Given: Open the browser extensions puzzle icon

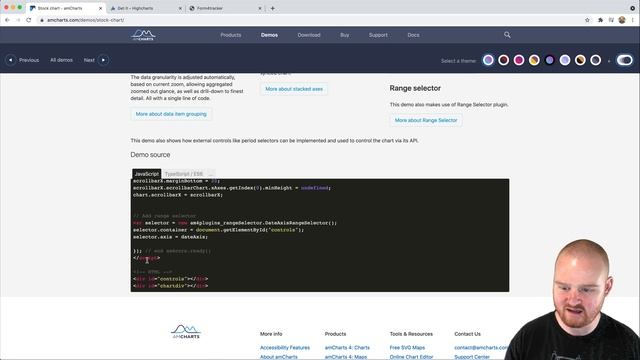Looking at the screenshot, I should tap(600, 20).
